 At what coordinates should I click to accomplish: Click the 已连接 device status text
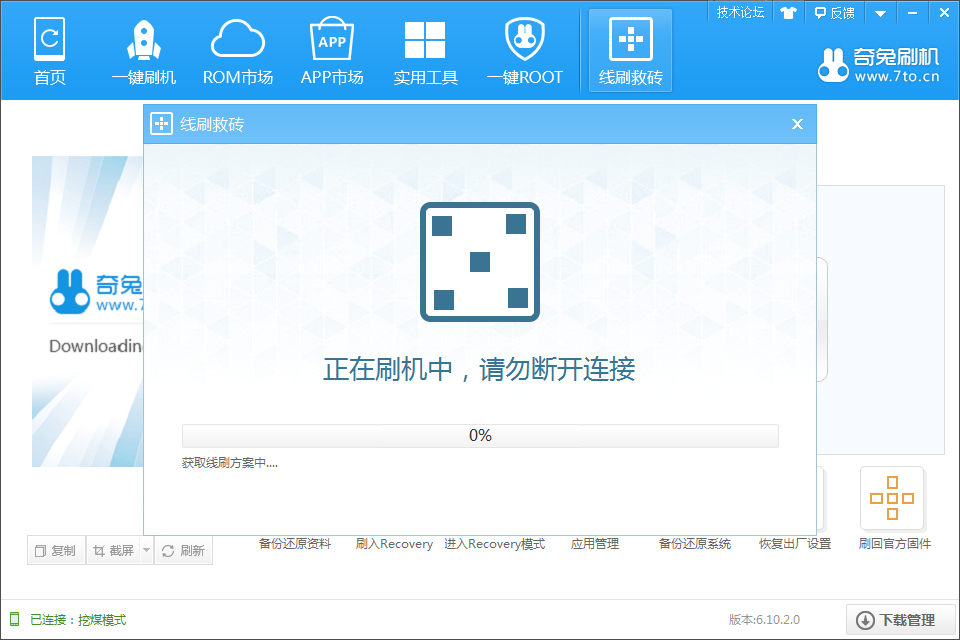77,620
